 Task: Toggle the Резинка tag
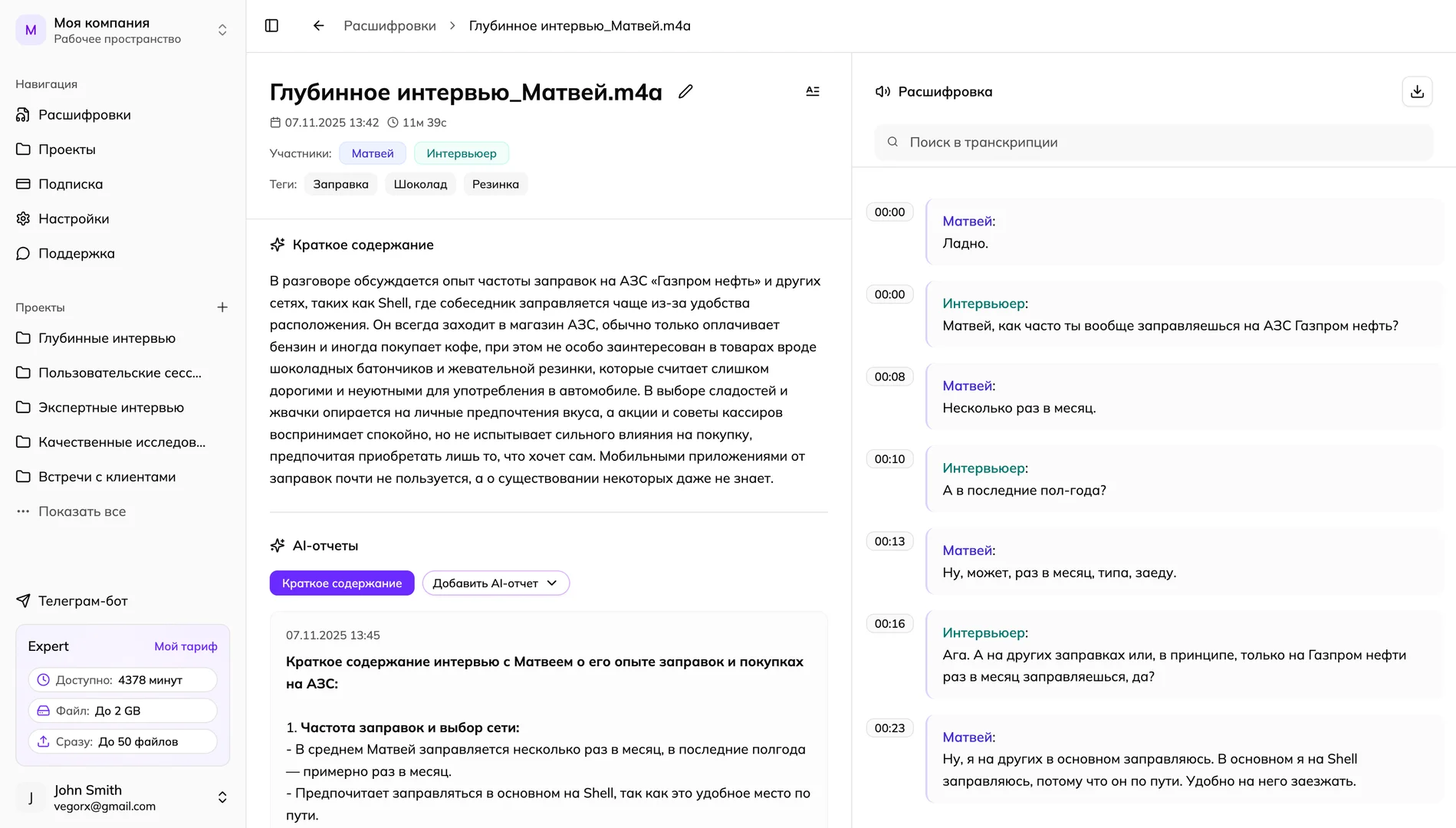tap(495, 183)
